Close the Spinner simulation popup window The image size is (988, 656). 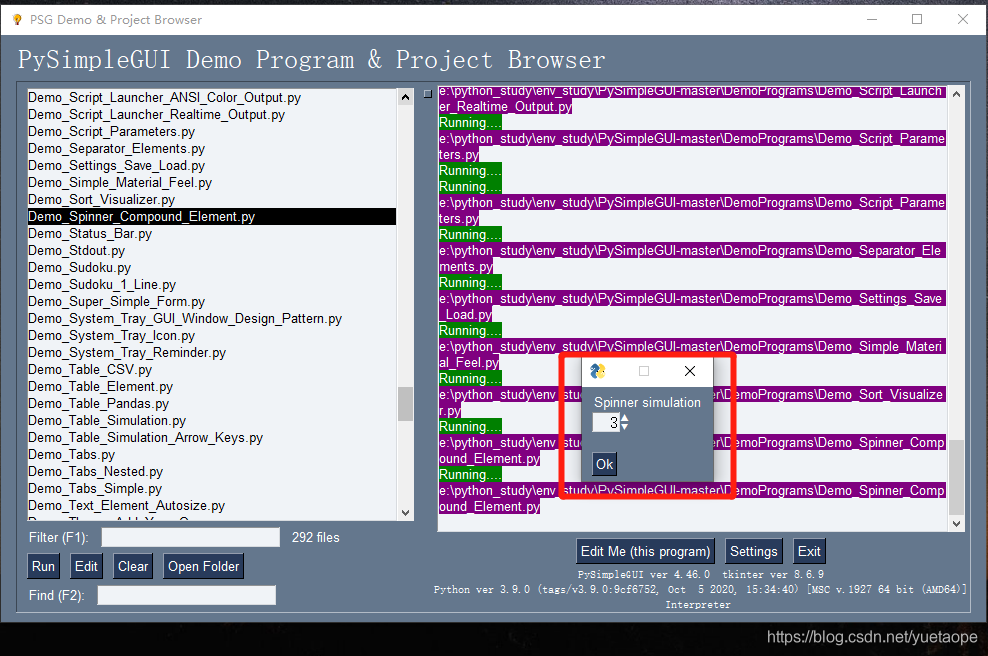690,371
